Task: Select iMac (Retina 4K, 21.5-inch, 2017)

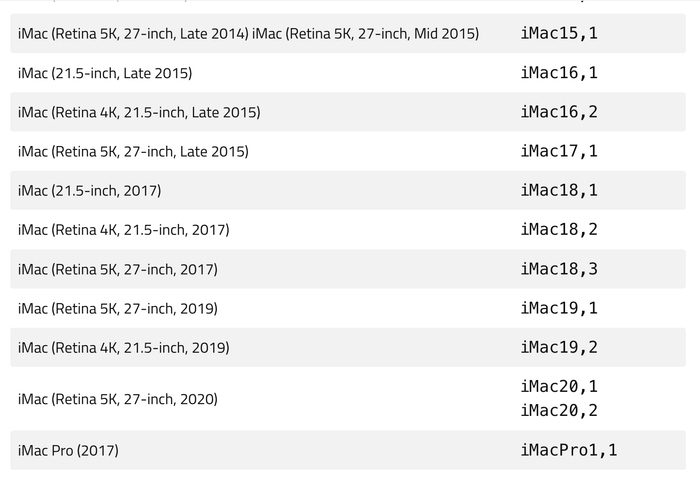Action: (124, 230)
